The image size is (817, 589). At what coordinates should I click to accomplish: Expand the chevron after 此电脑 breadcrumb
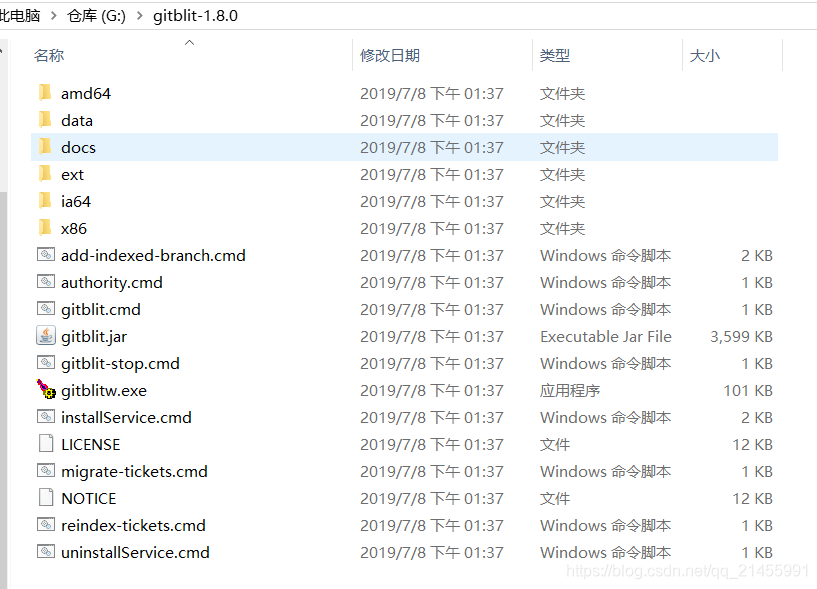click(54, 16)
